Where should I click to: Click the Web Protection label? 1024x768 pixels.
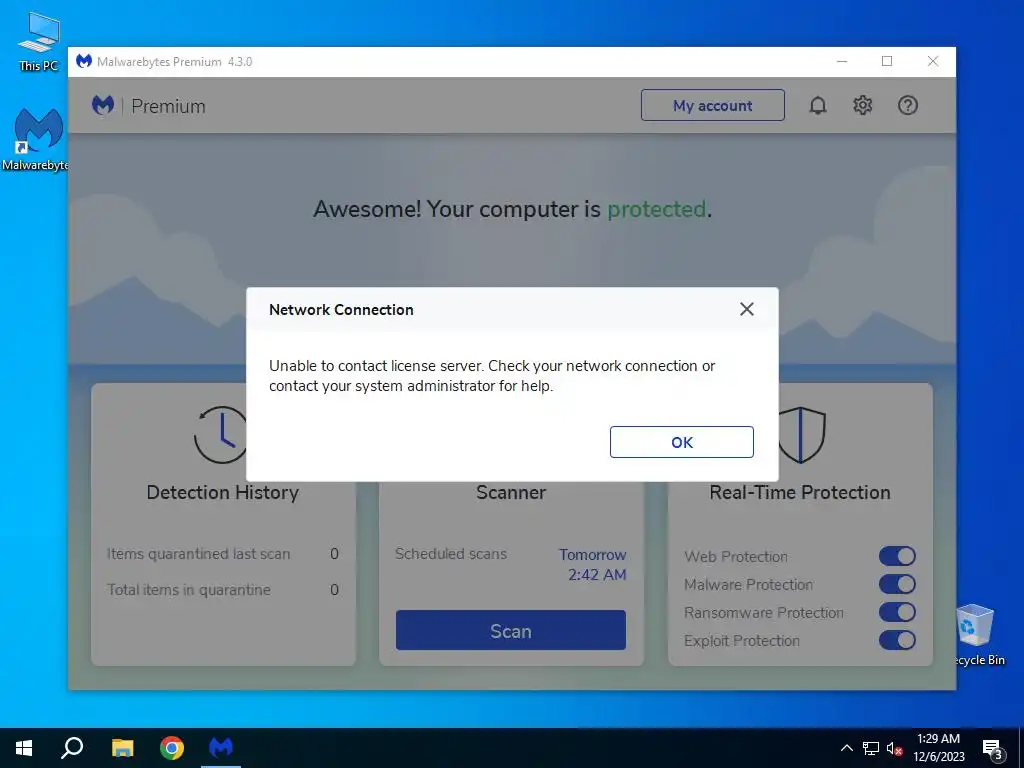coord(736,556)
